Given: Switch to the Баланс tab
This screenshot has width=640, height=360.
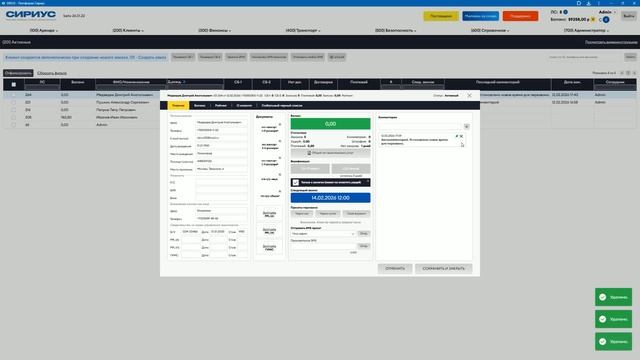Looking at the screenshot, I should [200, 105].
